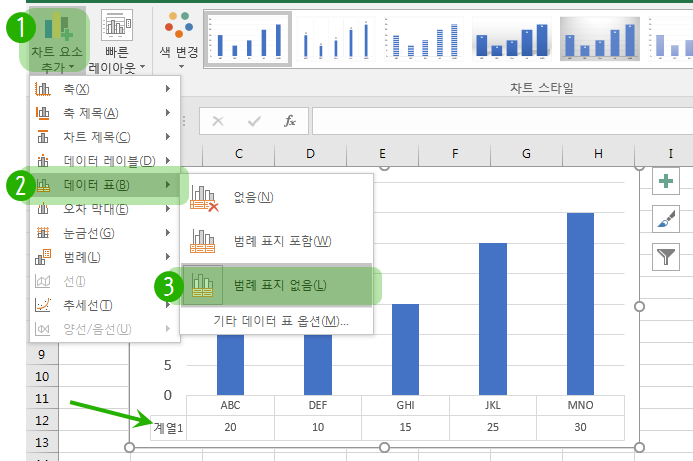Select column D header
693x461 pixels.
click(x=311, y=154)
